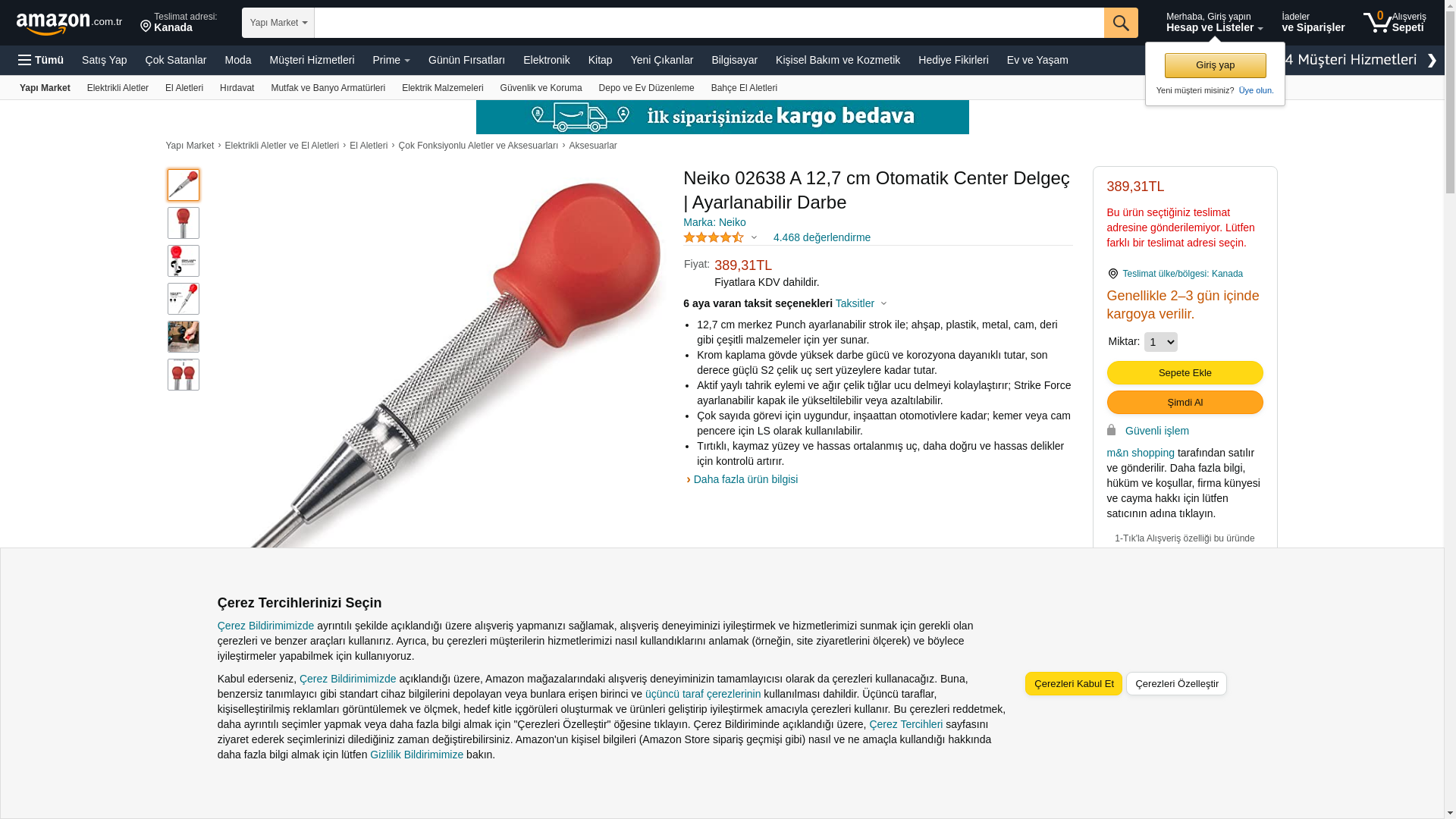The image size is (1456, 819).
Task: Click the location pin beside Teslimat ülke/bölgesi
Action: click(1112, 274)
